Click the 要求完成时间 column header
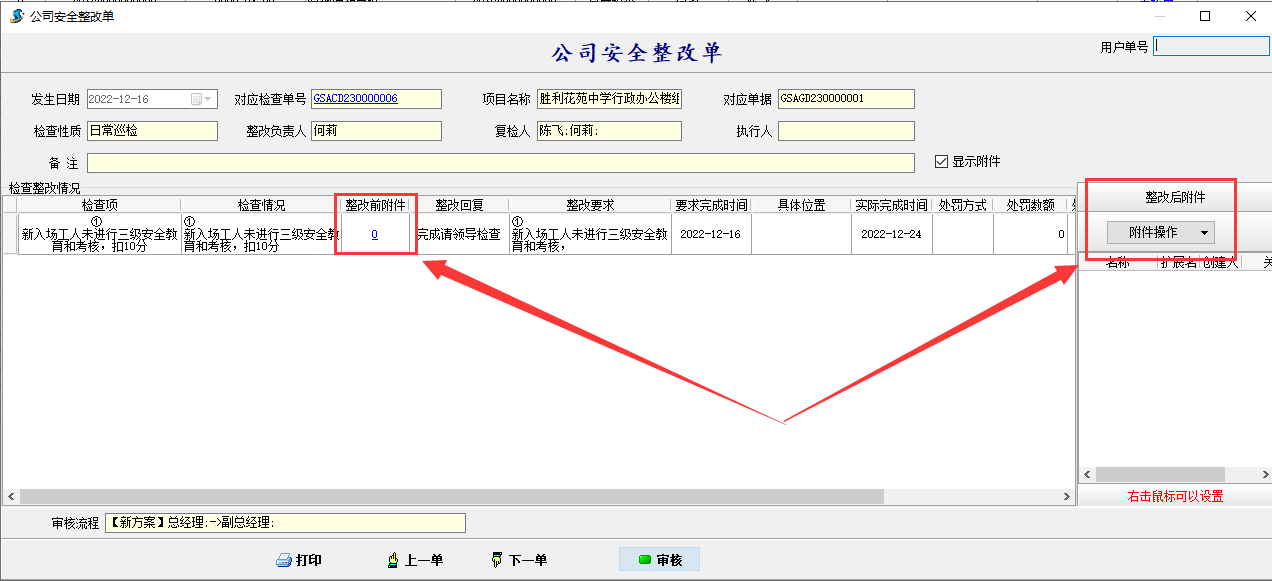This screenshot has width=1272, height=581. (710, 205)
